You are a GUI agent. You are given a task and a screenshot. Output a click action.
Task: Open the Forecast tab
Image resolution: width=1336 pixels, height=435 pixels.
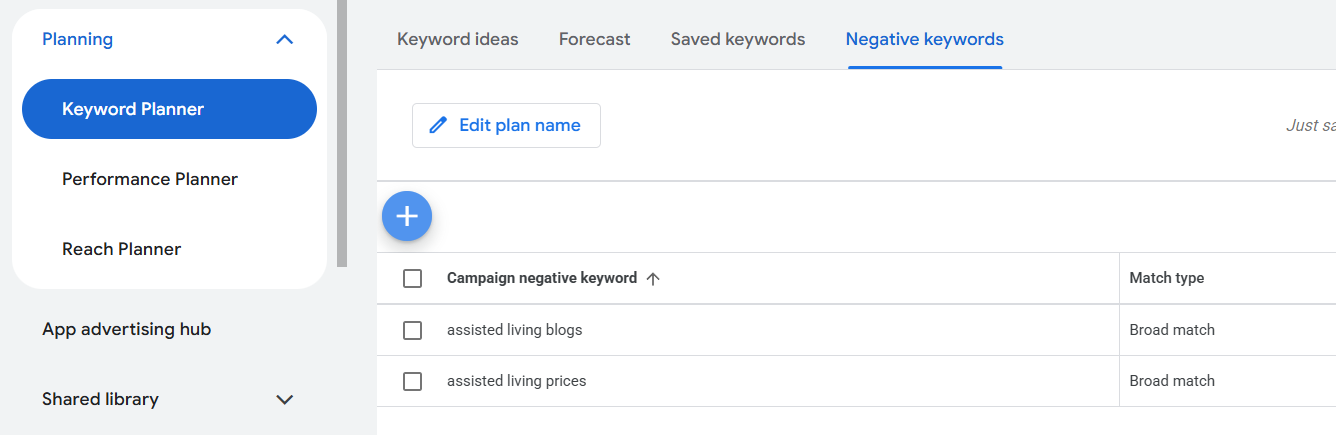coord(594,40)
